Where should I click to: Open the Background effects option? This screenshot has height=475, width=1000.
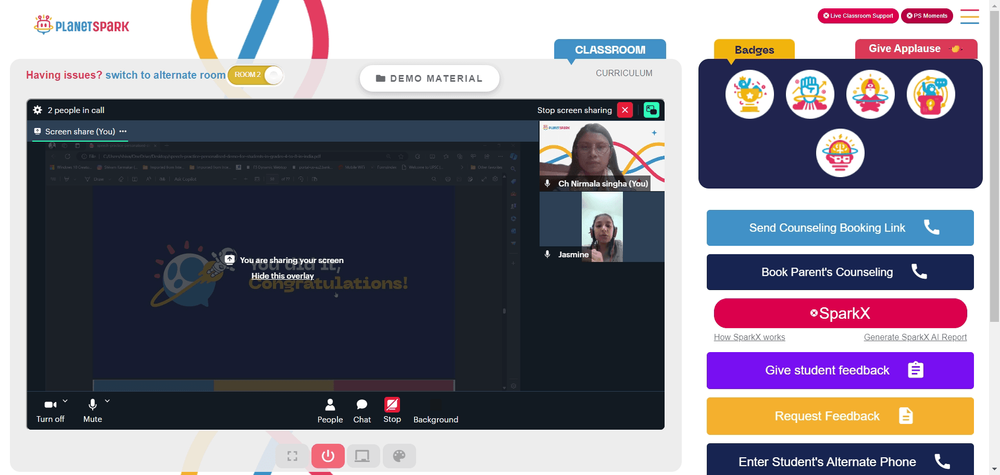[x=436, y=411]
